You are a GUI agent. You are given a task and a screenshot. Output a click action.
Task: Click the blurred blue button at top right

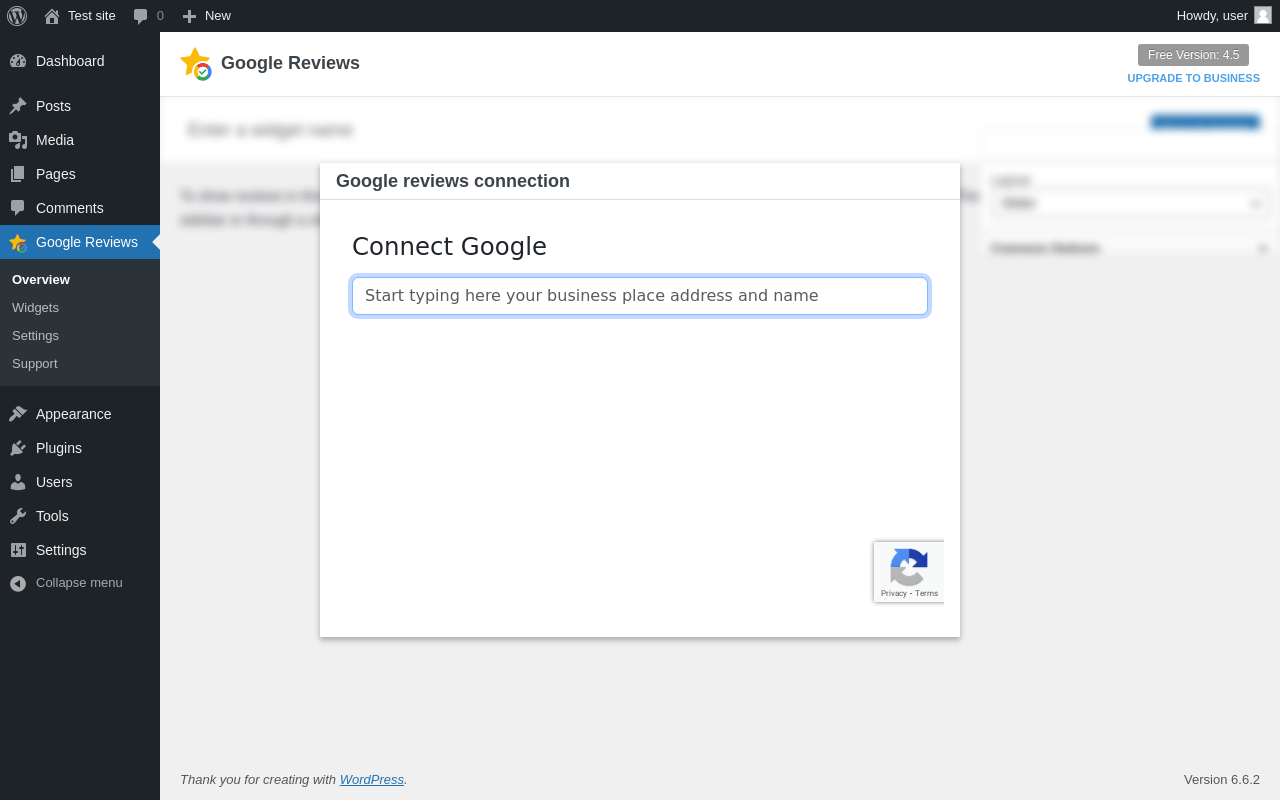[1205, 122]
